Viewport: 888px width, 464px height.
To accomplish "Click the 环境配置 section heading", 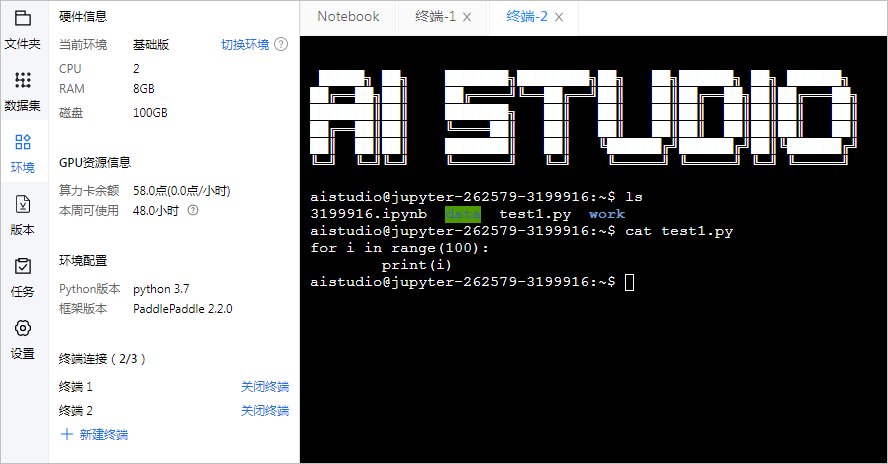I will click(83, 261).
